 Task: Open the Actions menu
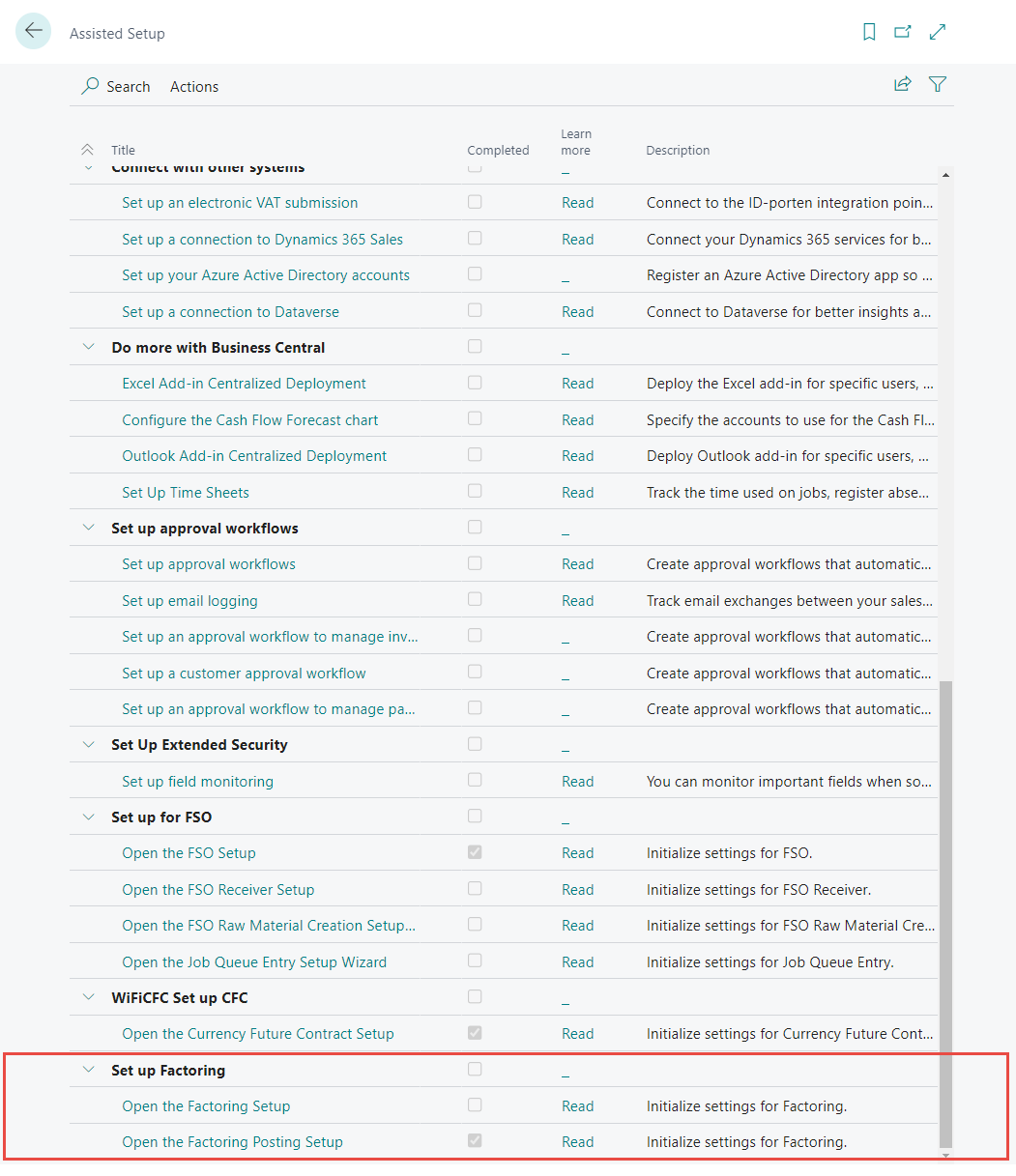[x=194, y=87]
